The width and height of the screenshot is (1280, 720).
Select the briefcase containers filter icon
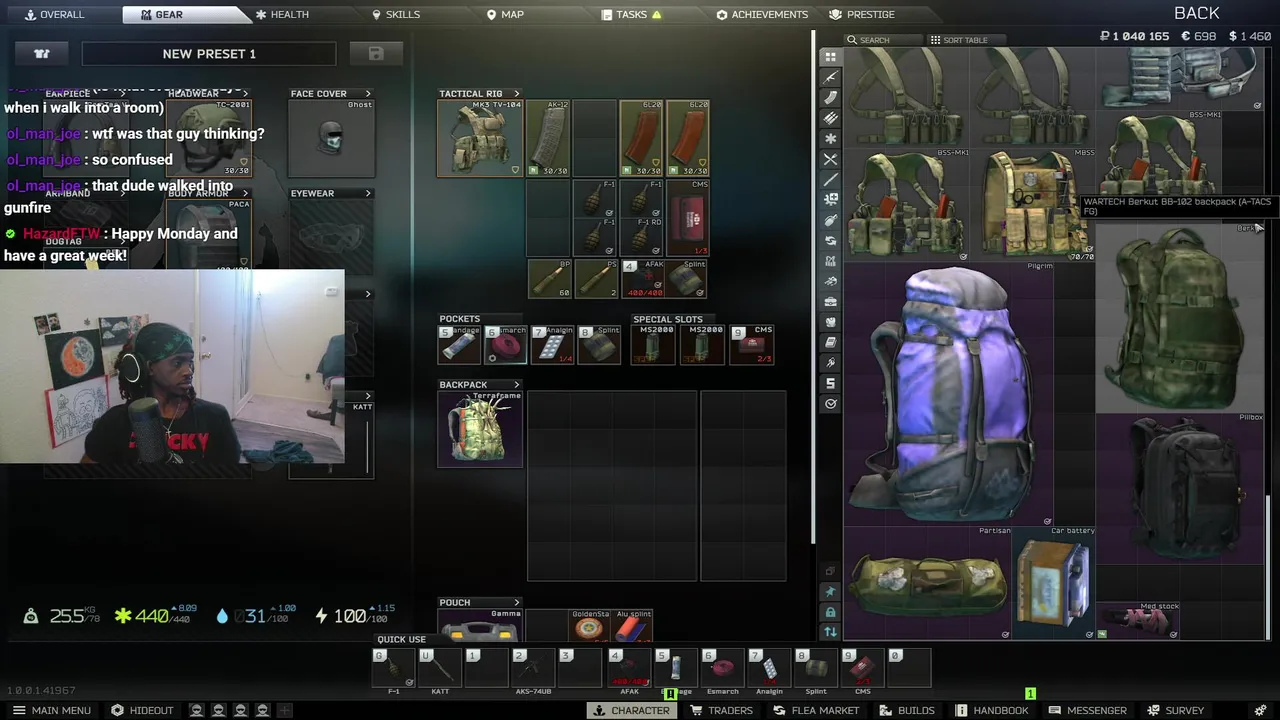tap(830, 302)
